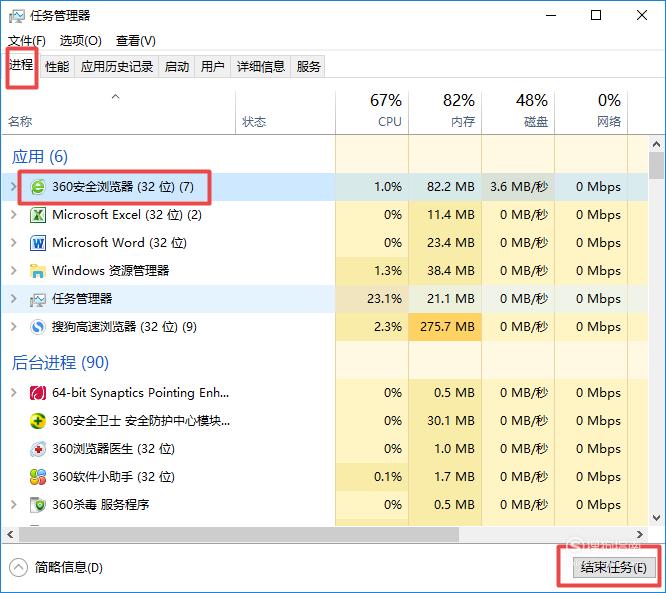The width and height of the screenshot is (666, 593).
Task: Switch to the 性能 tab
Action: coord(57,67)
